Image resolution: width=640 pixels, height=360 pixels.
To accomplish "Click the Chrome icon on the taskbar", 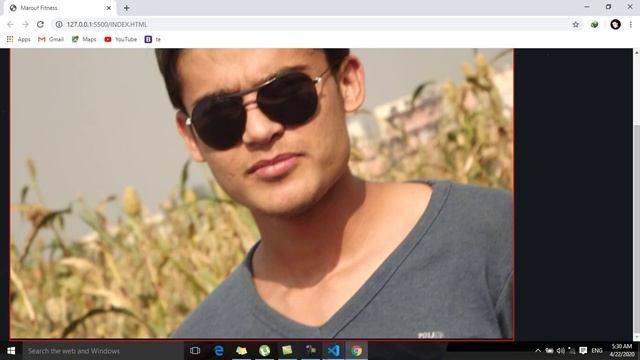I will tap(356, 351).
